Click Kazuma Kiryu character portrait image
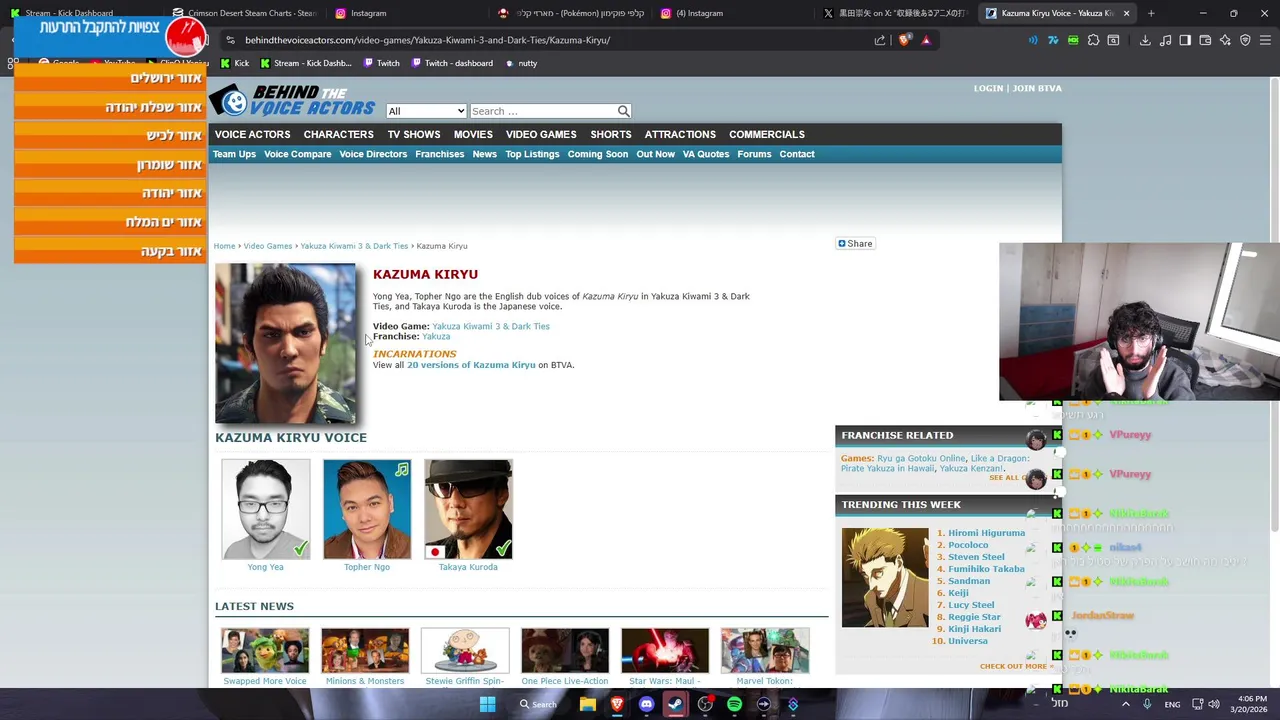This screenshot has height=720, width=1280. (x=285, y=344)
